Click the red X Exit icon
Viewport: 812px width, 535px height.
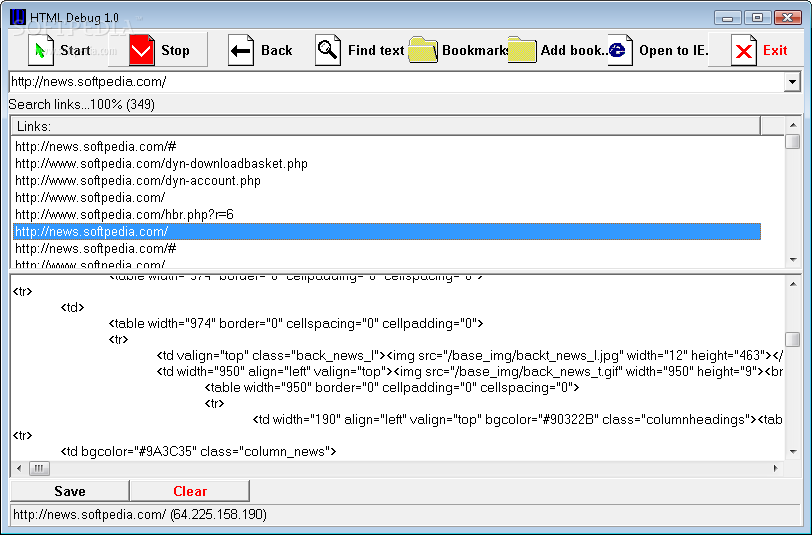pyautogui.click(x=744, y=50)
